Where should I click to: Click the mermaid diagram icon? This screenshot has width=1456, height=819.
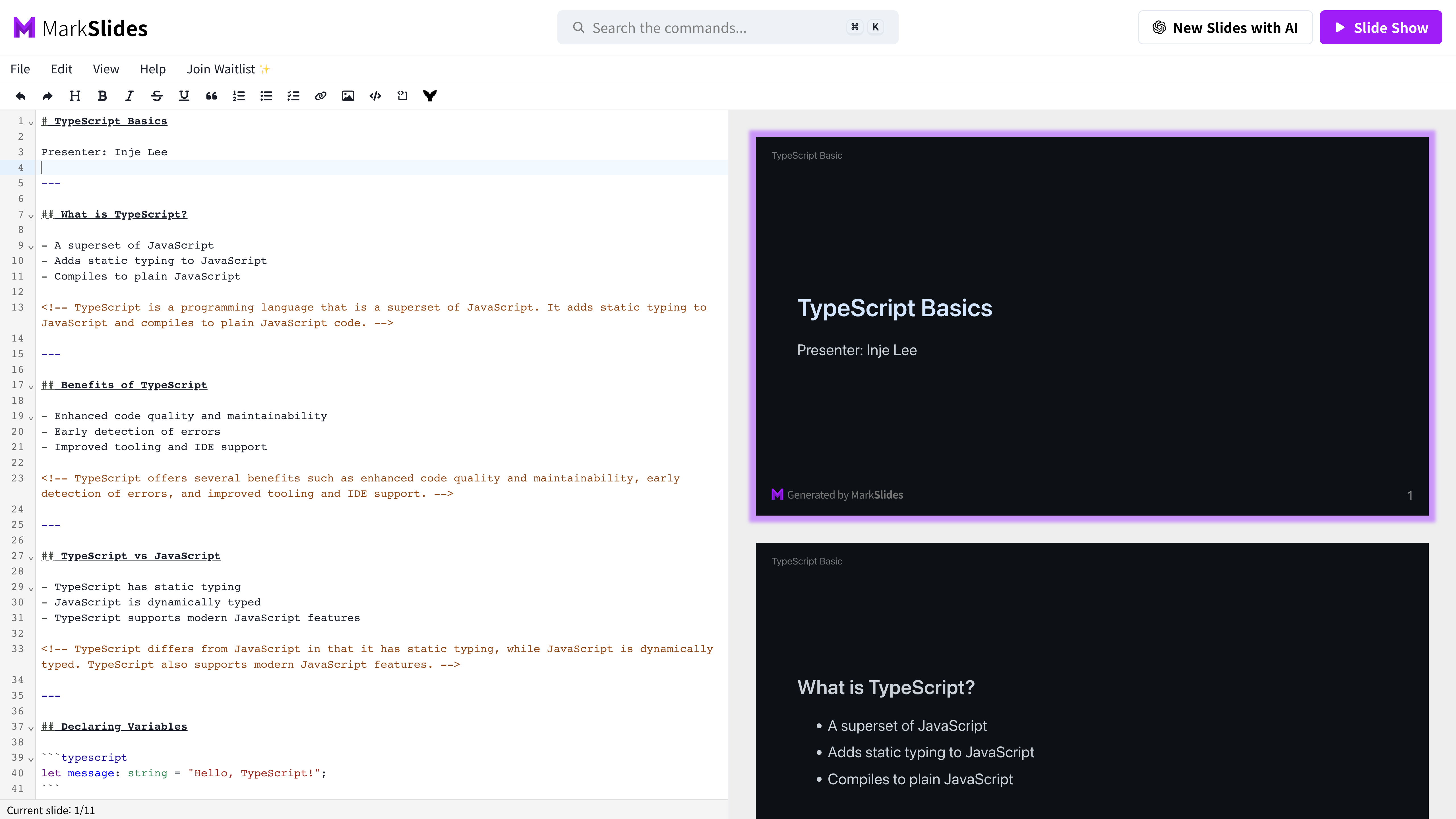430,96
